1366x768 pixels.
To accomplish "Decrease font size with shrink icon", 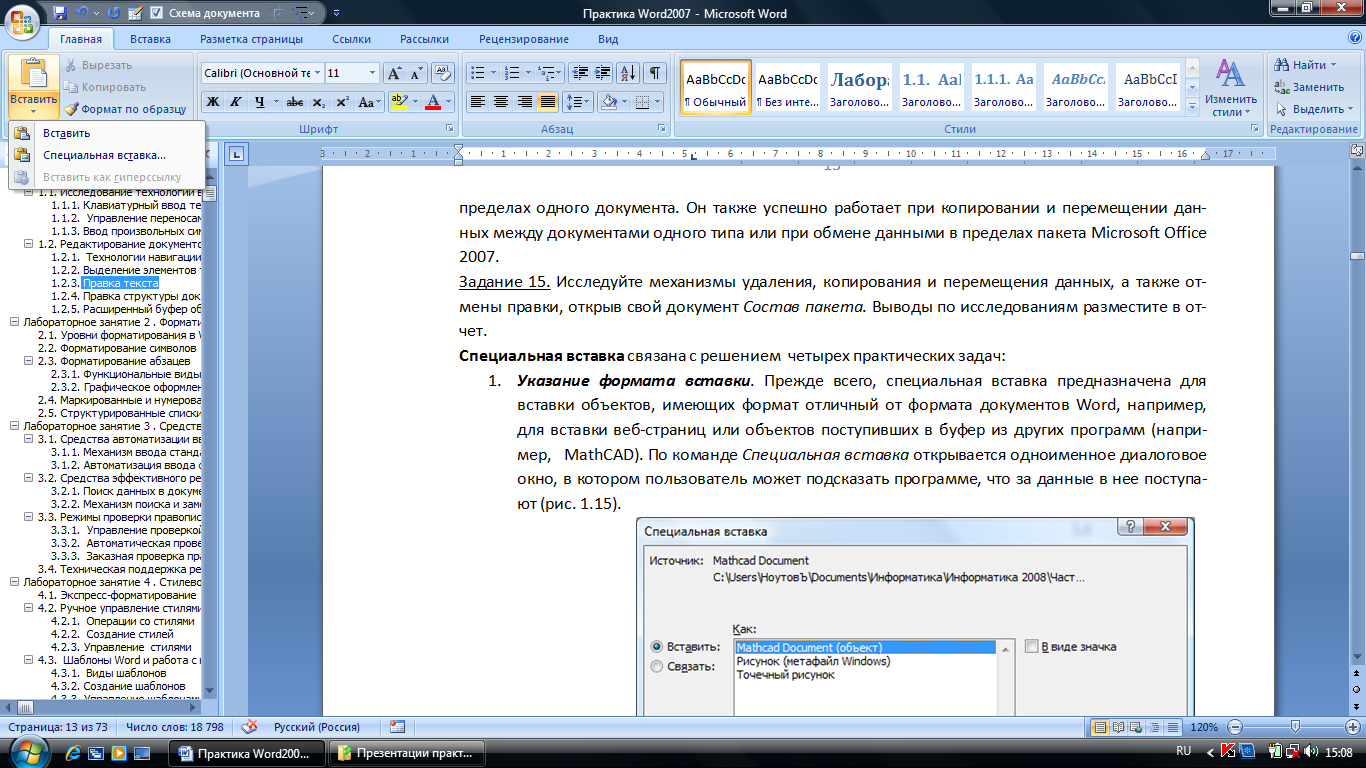I will 417,73.
